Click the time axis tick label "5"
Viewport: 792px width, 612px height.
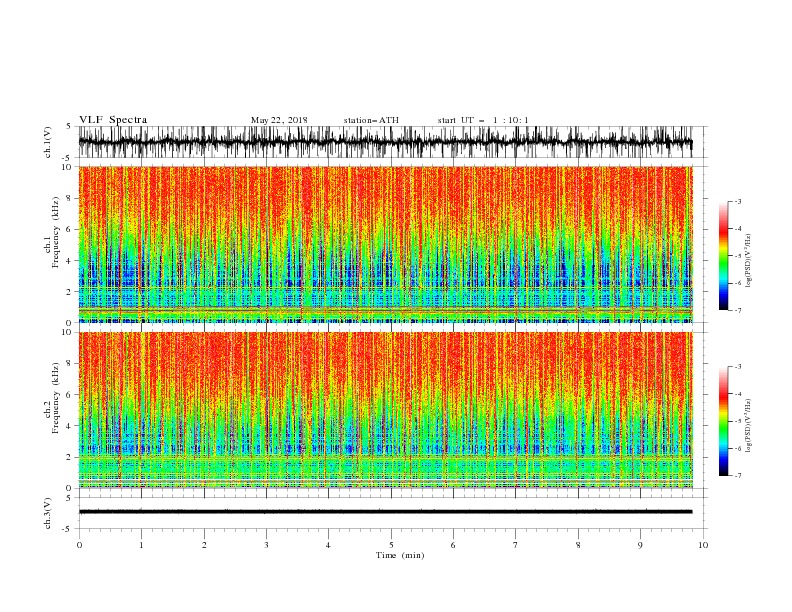(391, 545)
